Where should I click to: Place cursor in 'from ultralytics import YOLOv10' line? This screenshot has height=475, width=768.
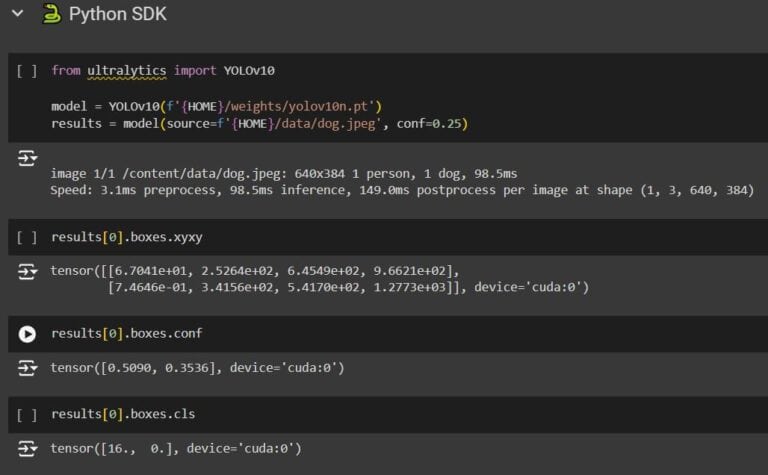[x=162, y=71]
